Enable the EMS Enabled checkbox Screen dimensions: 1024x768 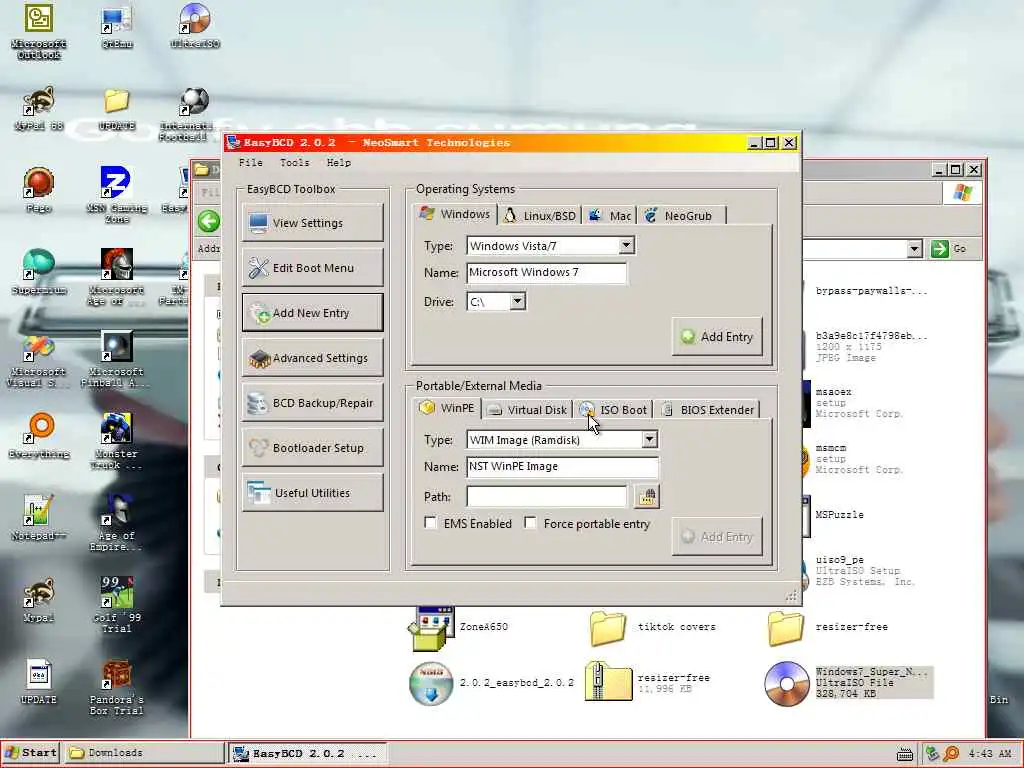(430, 522)
